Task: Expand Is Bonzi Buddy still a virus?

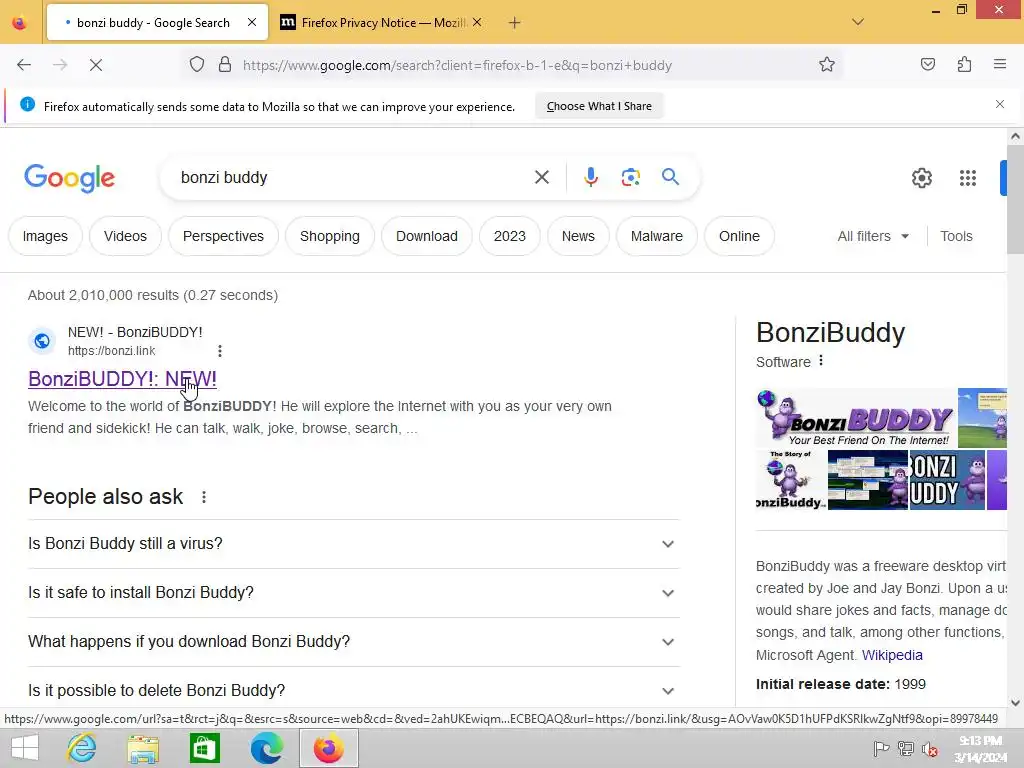Action: [x=353, y=544]
